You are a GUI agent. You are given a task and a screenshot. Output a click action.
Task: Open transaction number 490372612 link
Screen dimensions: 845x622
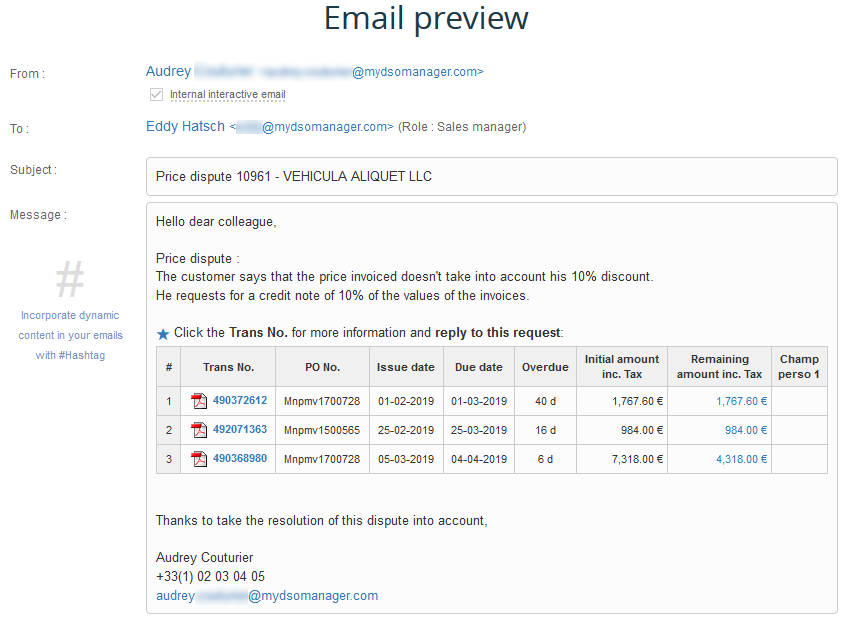[x=239, y=401]
